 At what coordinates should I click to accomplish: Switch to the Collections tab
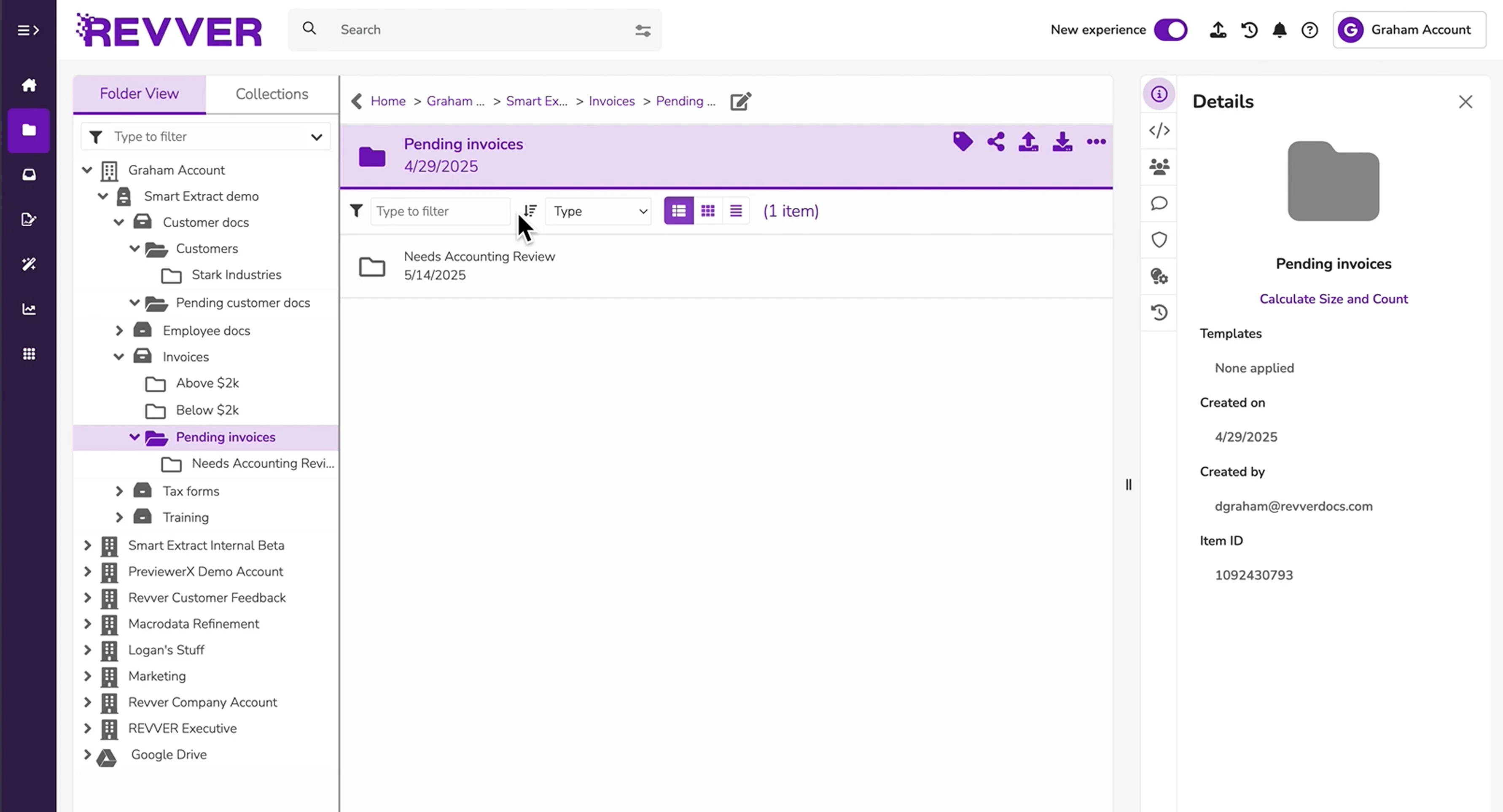[x=272, y=94]
